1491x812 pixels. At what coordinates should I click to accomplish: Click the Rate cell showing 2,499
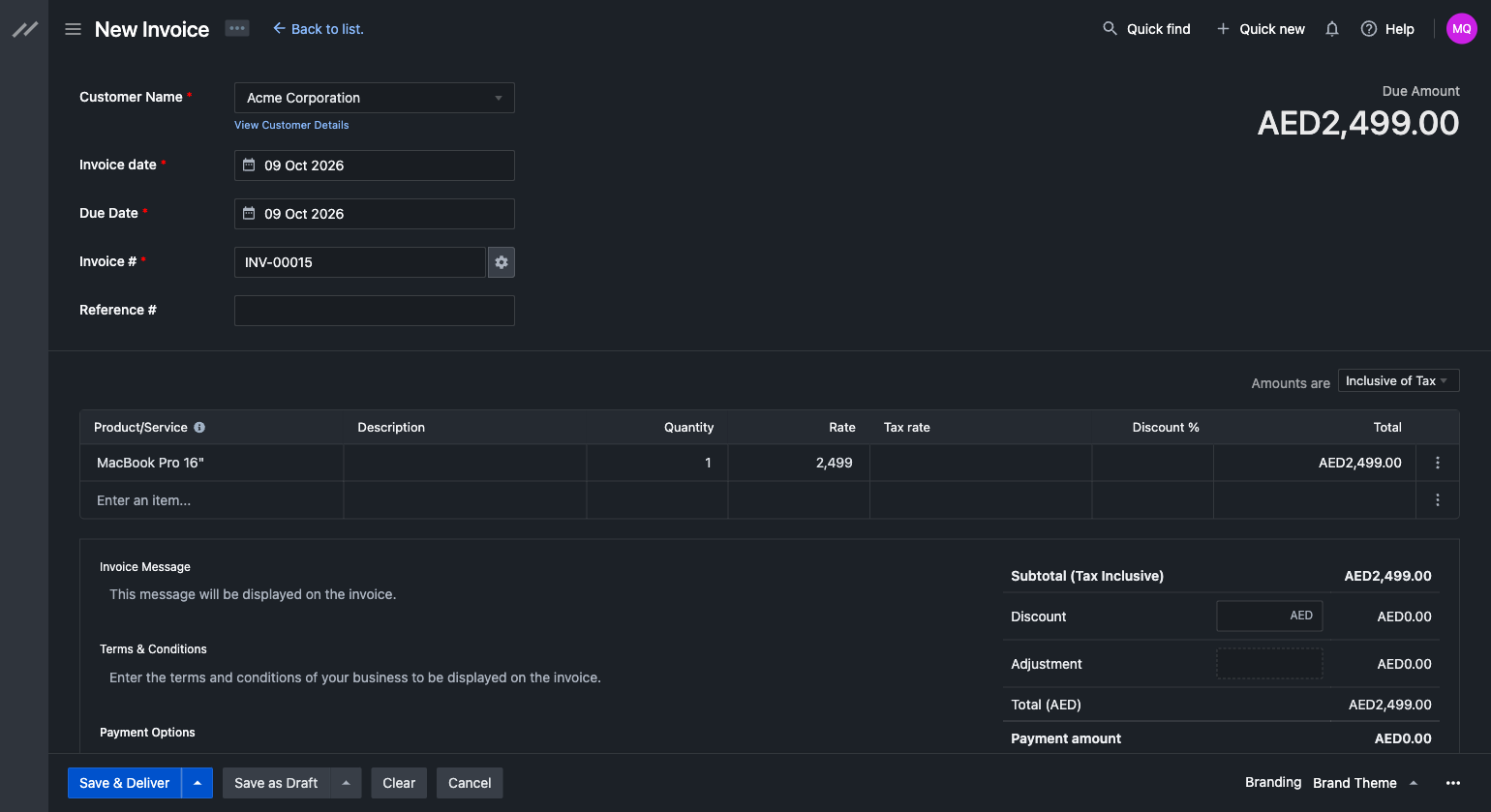799,463
